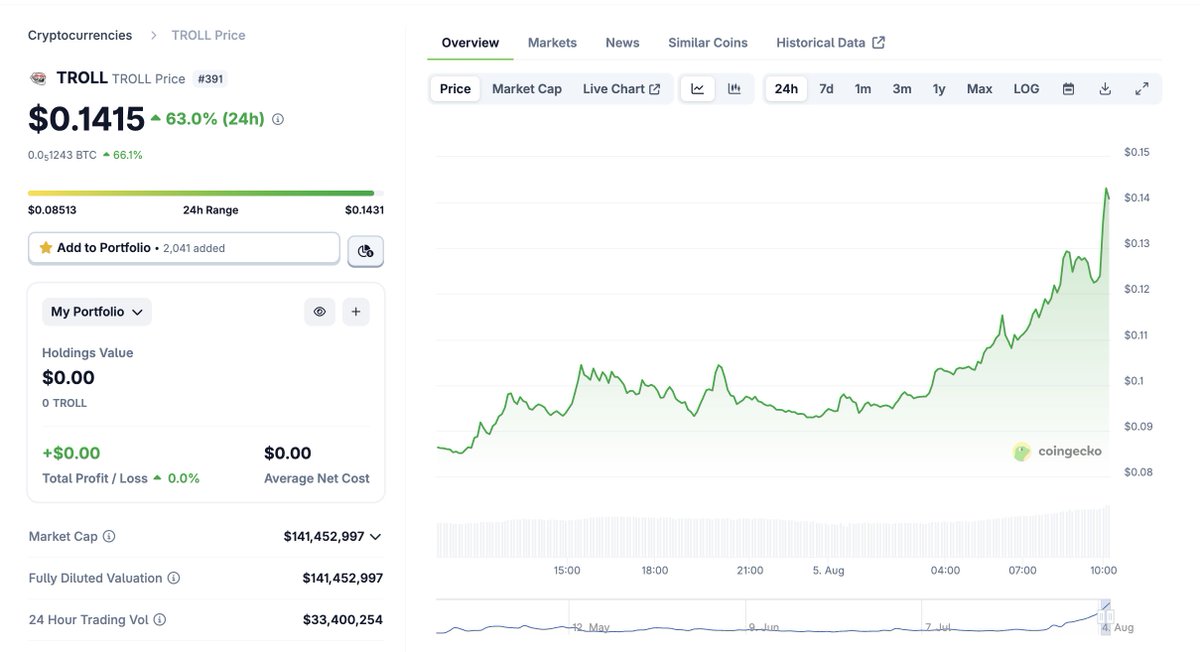1200x652 pixels.
Task: Click the TROLL Price breadcrumb
Action: (208, 35)
